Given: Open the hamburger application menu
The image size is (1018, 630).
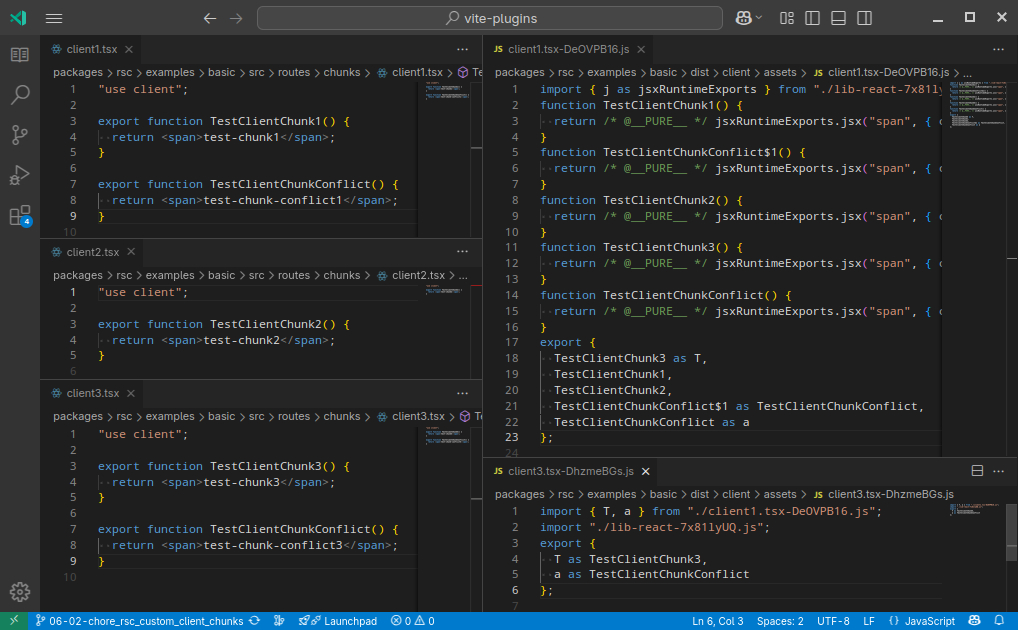Looking at the screenshot, I should pos(54,18).
